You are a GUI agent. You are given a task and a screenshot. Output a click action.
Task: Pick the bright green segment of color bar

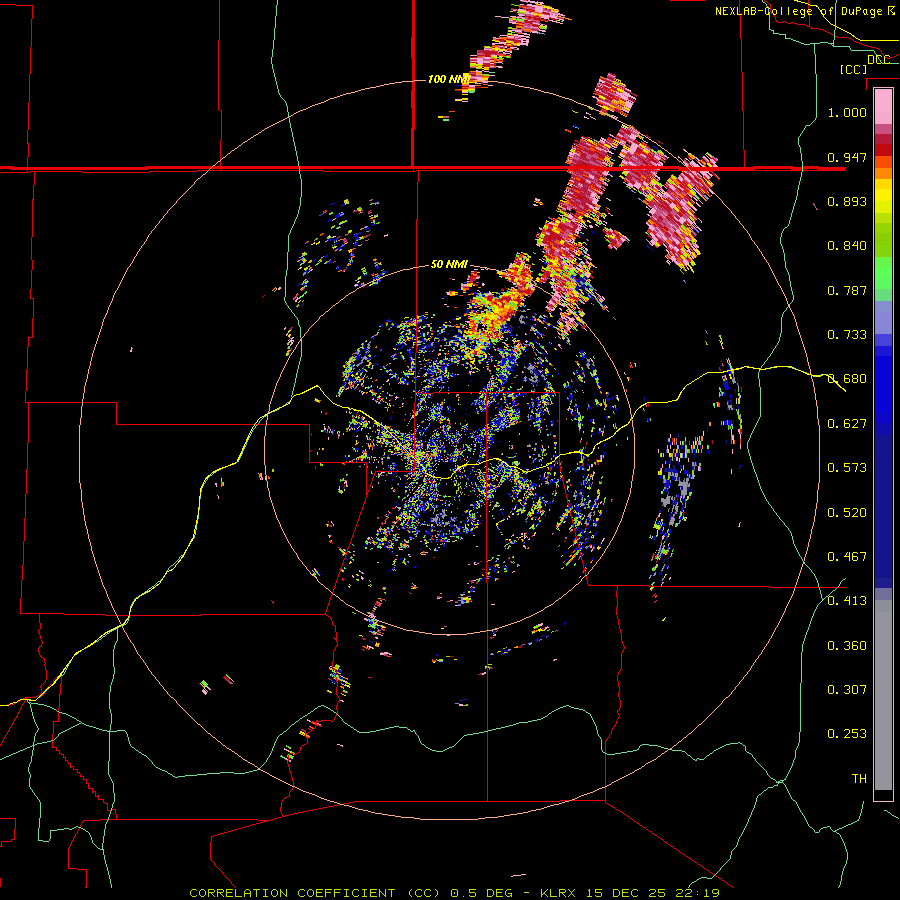tap(883, 273)
